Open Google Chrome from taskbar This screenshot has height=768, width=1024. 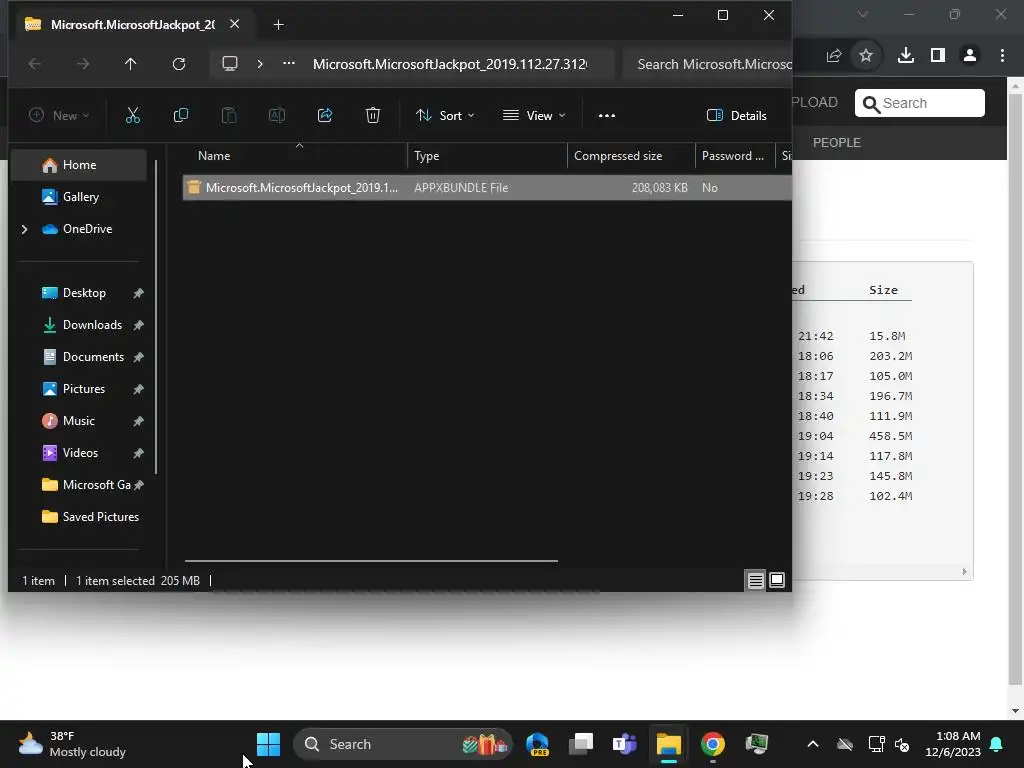point(712,744)
